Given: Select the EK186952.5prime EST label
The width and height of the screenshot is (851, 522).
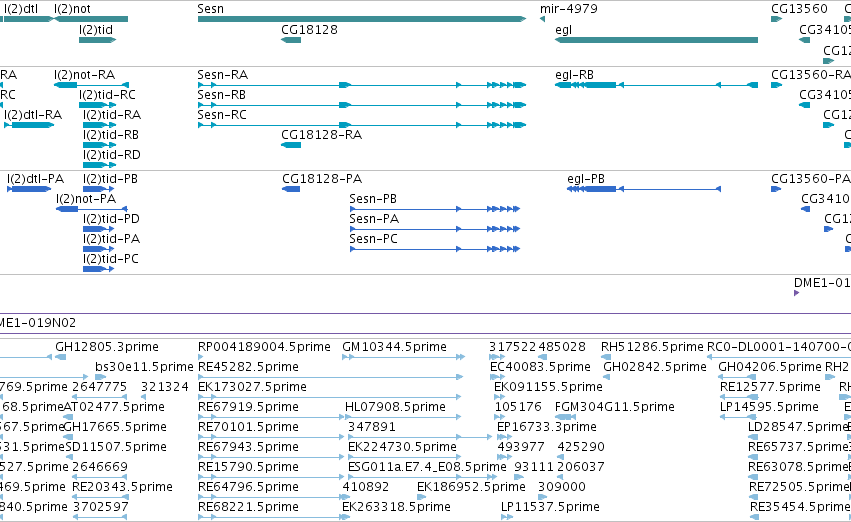Looking at the screenshot, I should point(471,487).
